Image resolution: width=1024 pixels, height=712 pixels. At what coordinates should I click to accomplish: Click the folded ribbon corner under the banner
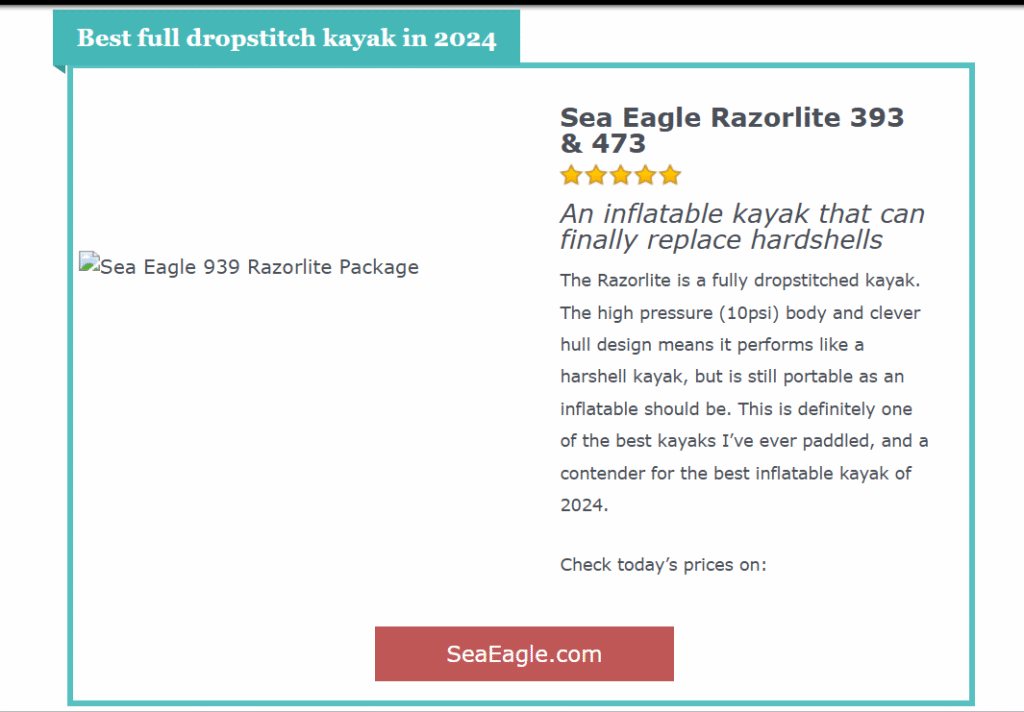click(59, 68)
